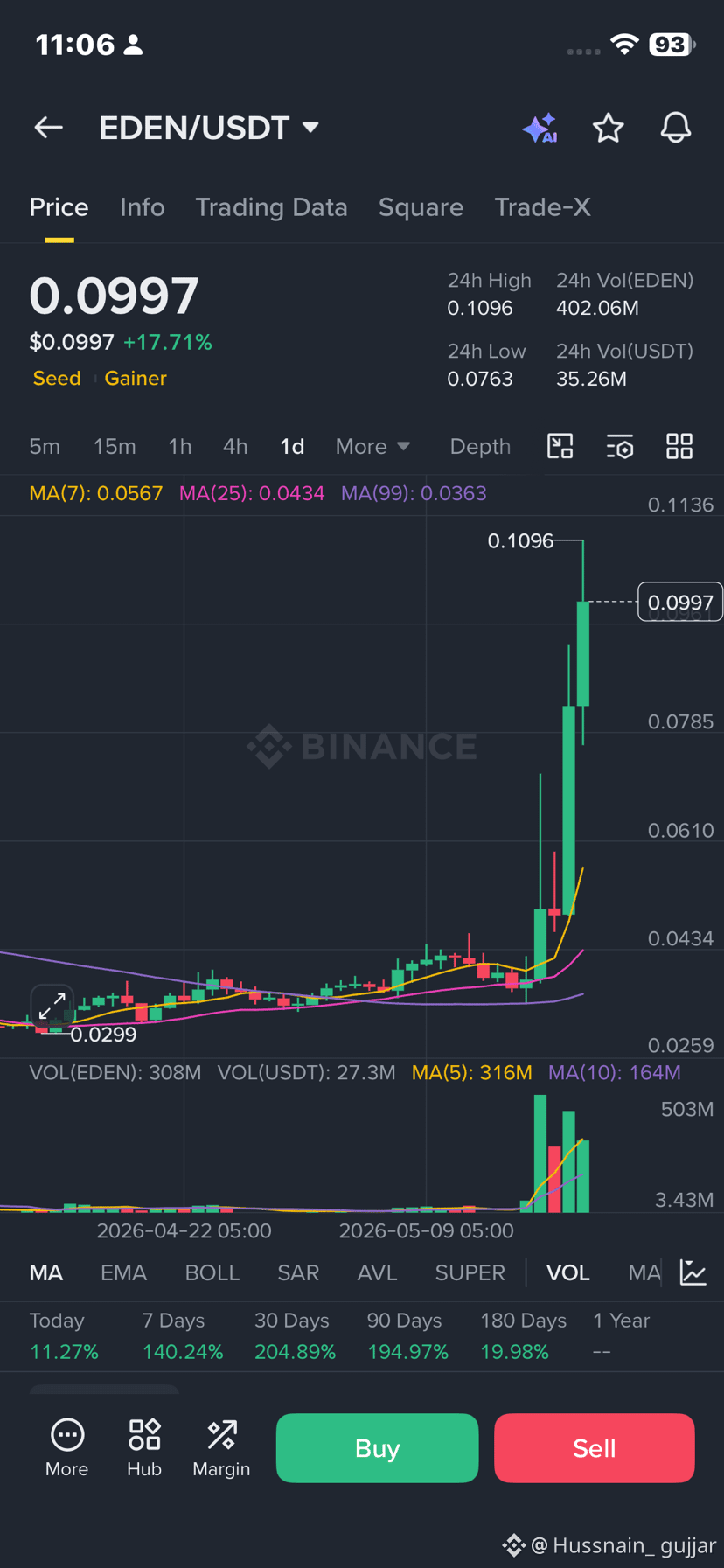This screenshot has height=1568, width=724.
Task: Tap the MA(10): 164M volume label
Action: click(615, 1072)
